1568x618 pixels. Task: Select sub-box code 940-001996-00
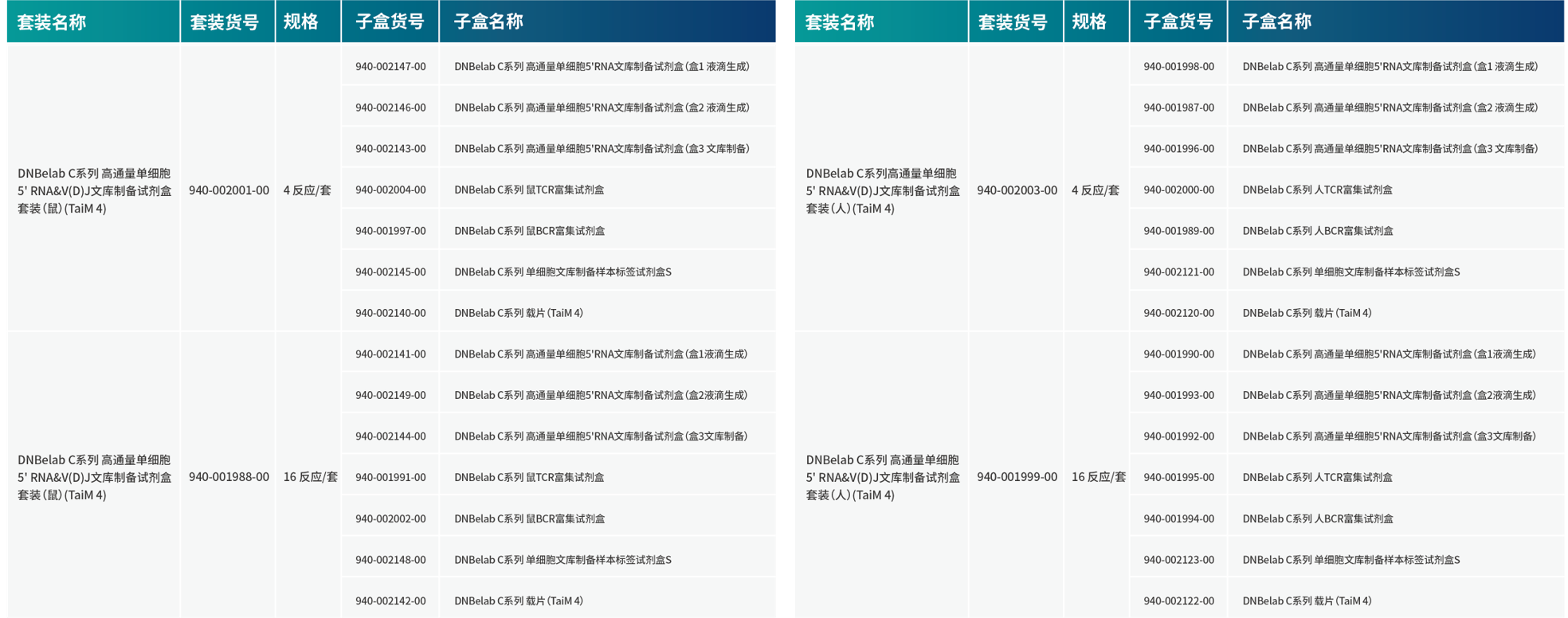click(x=1179, y=149)
